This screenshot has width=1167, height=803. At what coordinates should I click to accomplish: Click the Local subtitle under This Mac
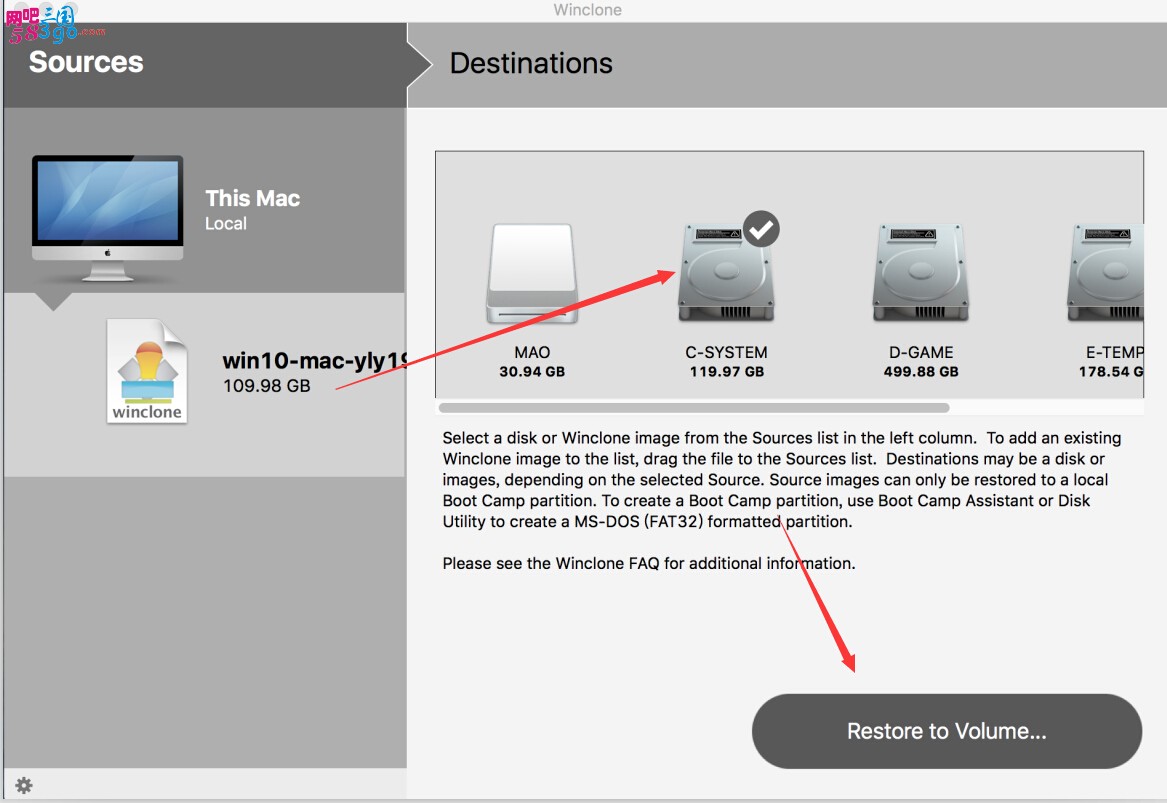click(x=226, y=223)
